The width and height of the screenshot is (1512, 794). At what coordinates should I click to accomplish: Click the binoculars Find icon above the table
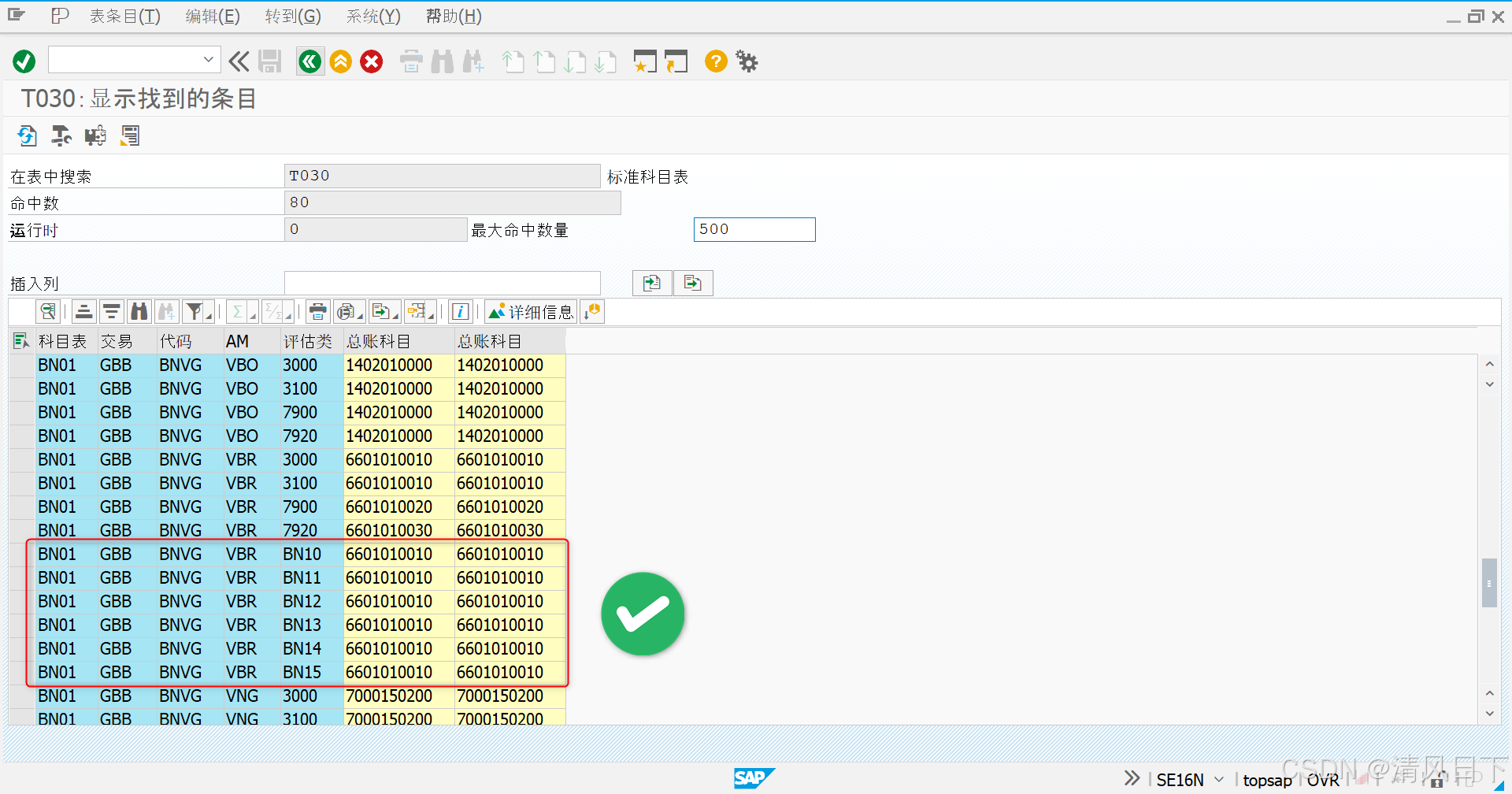click(139, 311)
